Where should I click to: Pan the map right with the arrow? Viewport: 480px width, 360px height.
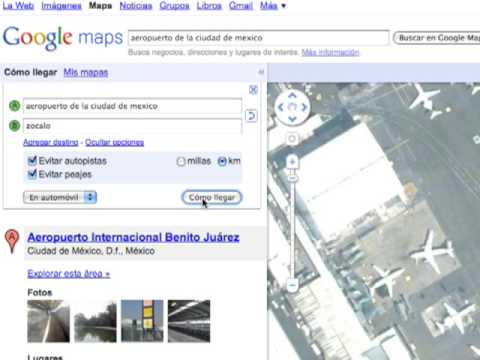[x=304, y=107]
